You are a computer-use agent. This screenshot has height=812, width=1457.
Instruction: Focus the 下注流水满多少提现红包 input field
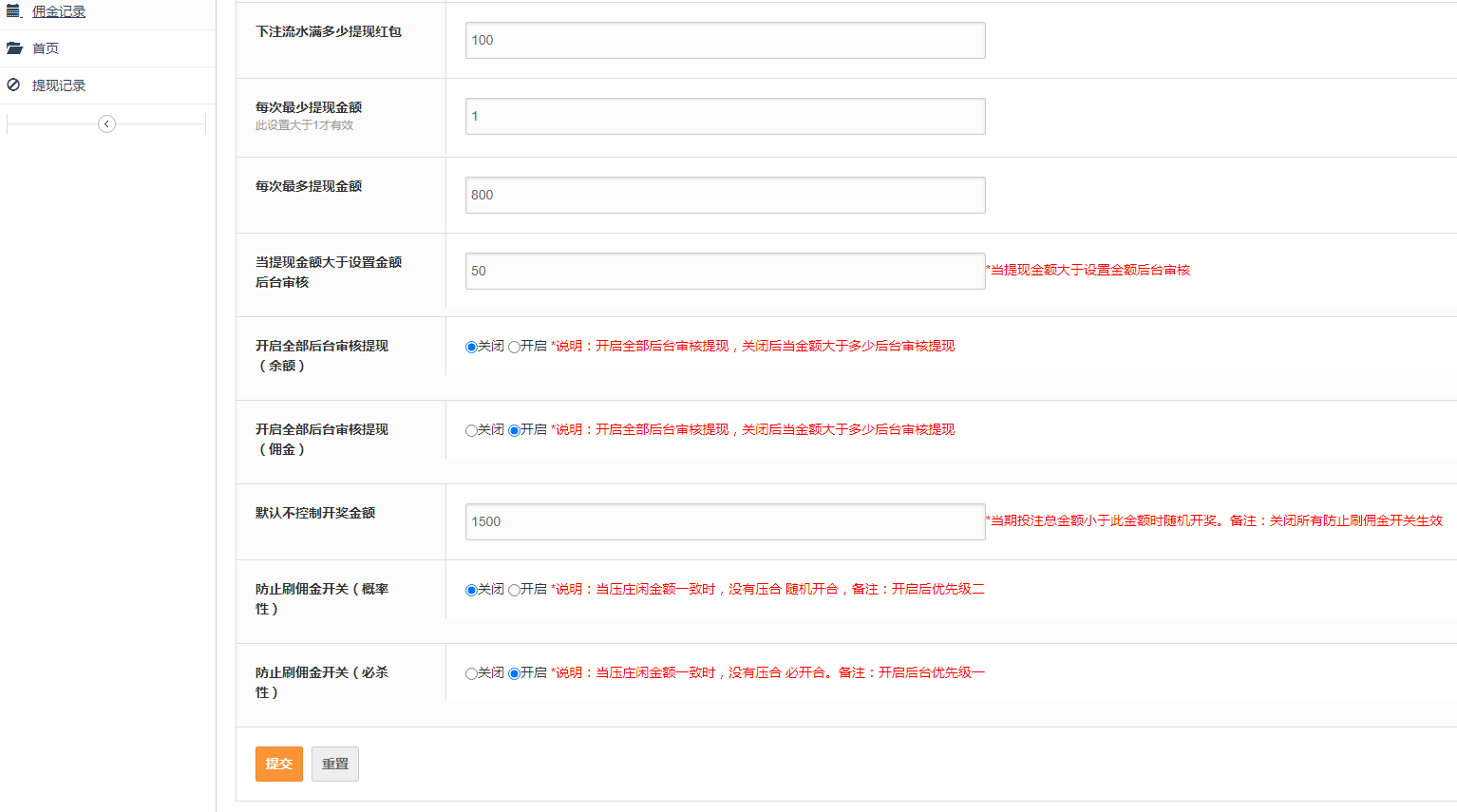725,41
